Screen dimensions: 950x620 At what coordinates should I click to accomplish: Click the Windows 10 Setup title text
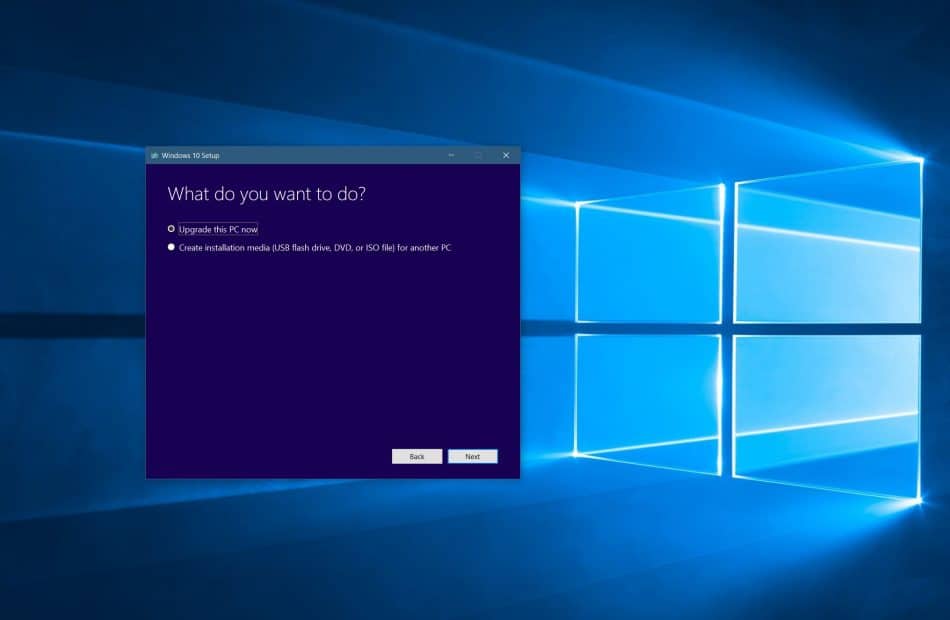click(190, 156)
